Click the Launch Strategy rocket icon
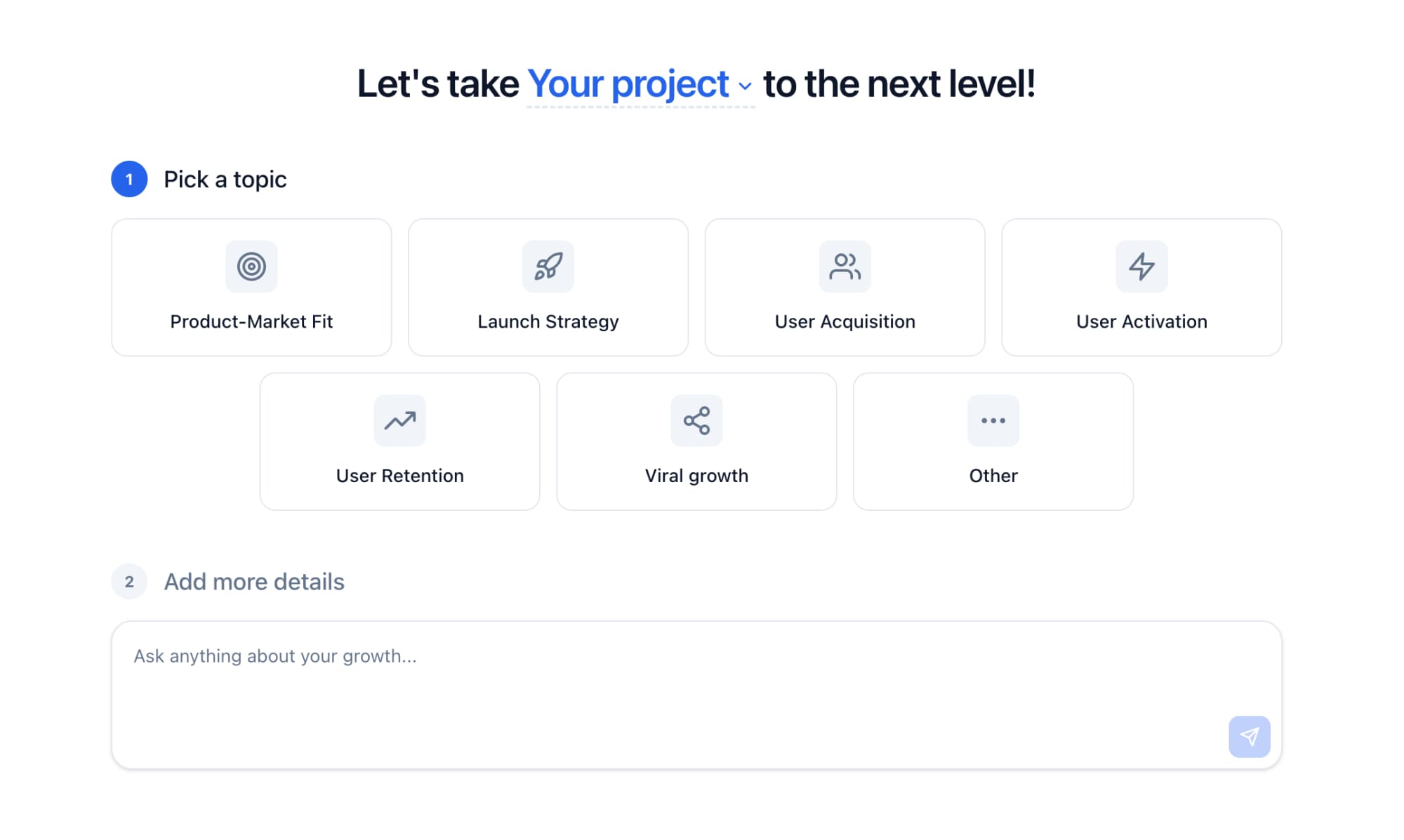Image resolution: width=1404 pixels, height=840 pixels. point(548,267)
